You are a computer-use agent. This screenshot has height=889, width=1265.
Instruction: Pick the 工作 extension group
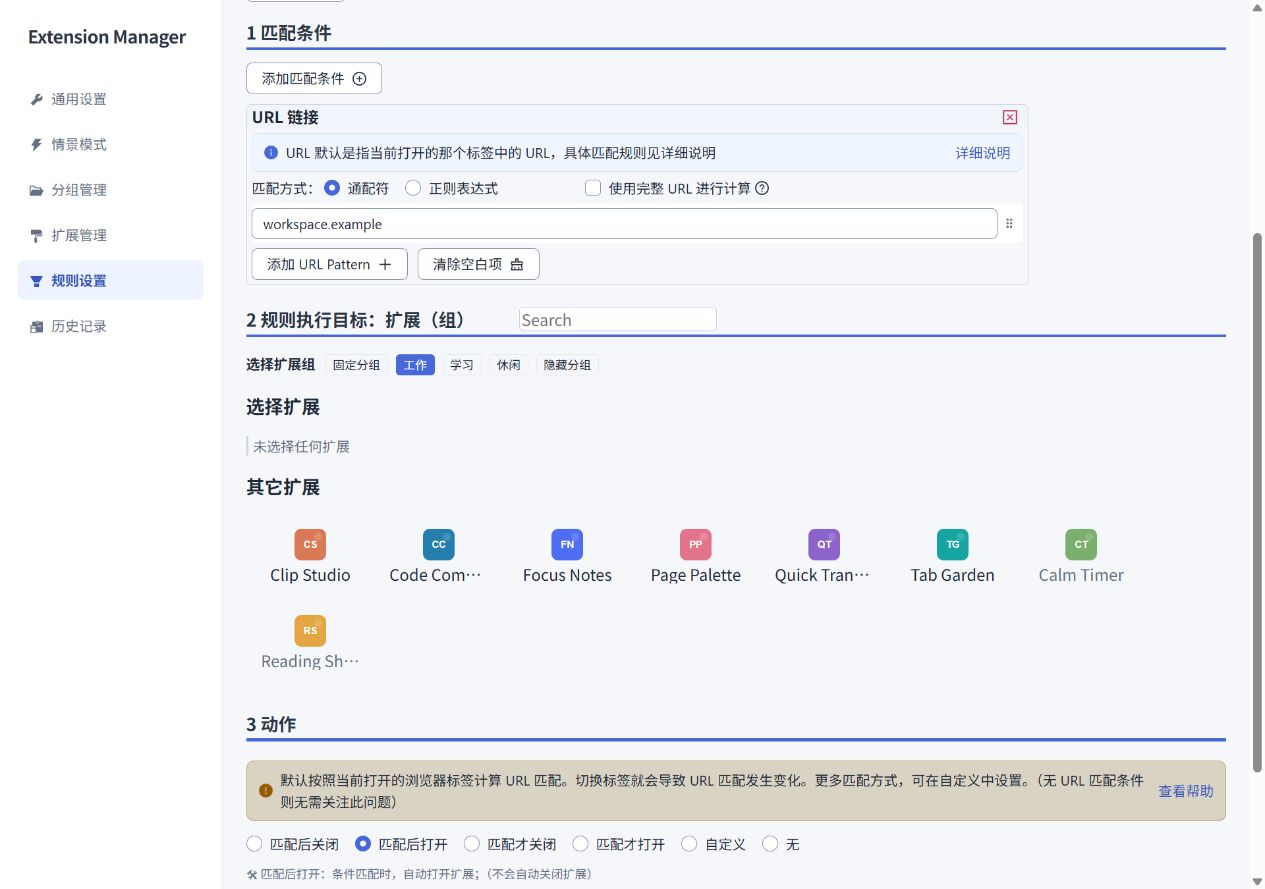tap(415, 365)
